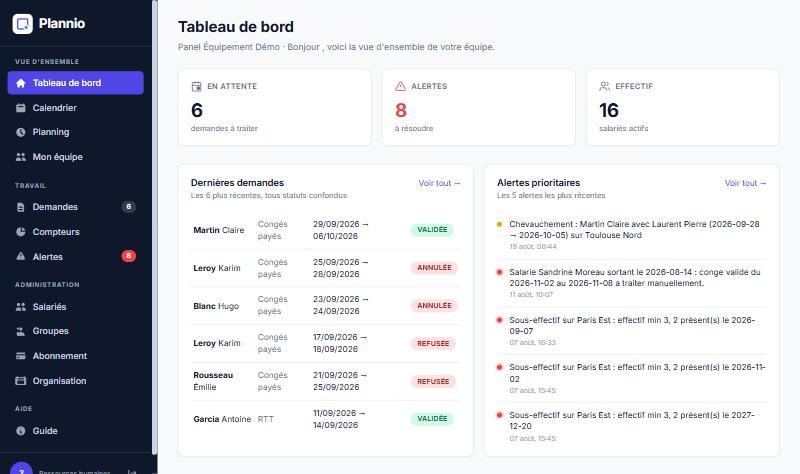Open the En attente summary card

[x=274, y=108]
